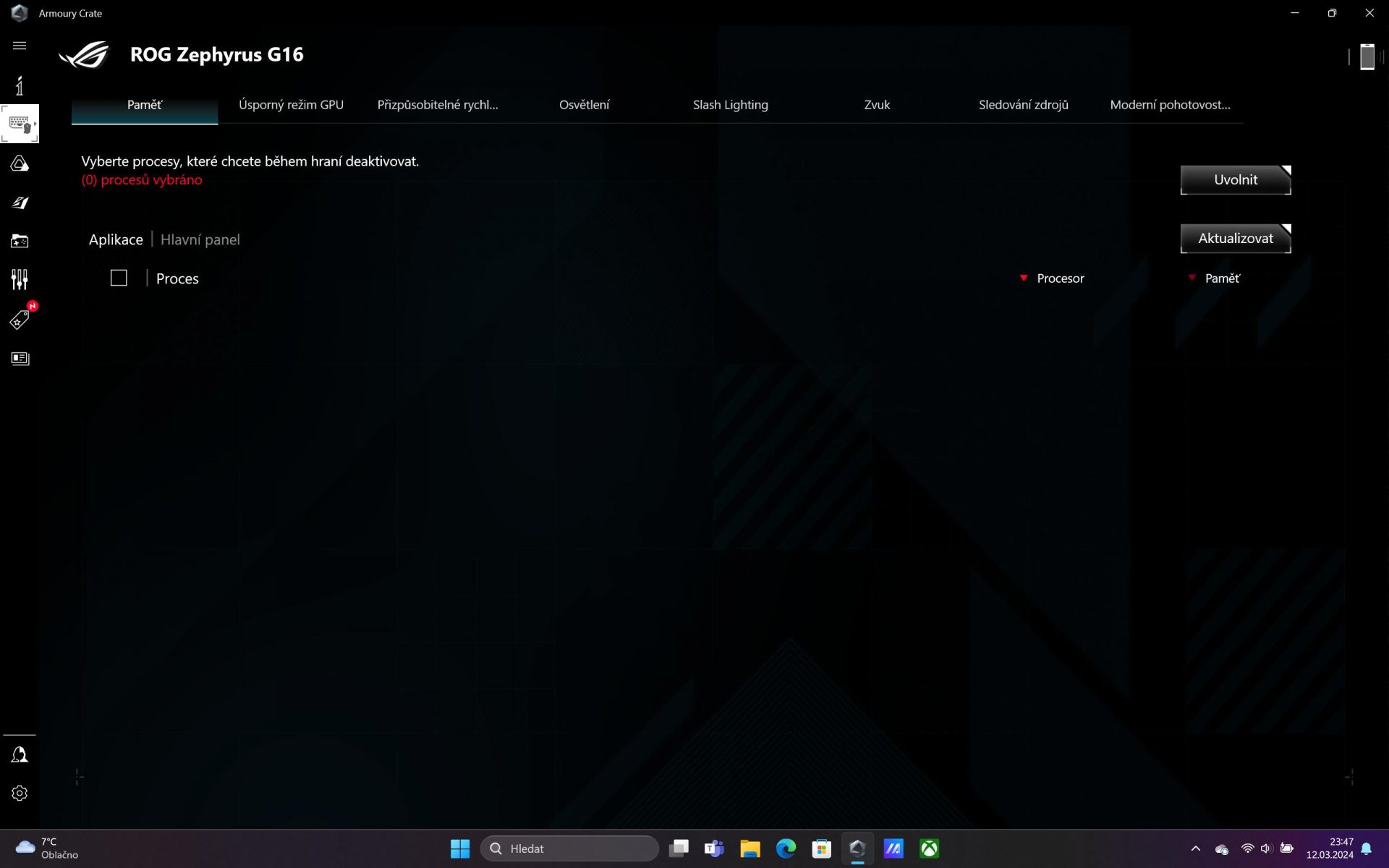The width and height of the screenshot is (1389, 868).
Task: Switch to Hlavní panel process list
Action: pyautogui.click(x=200, y=239)
